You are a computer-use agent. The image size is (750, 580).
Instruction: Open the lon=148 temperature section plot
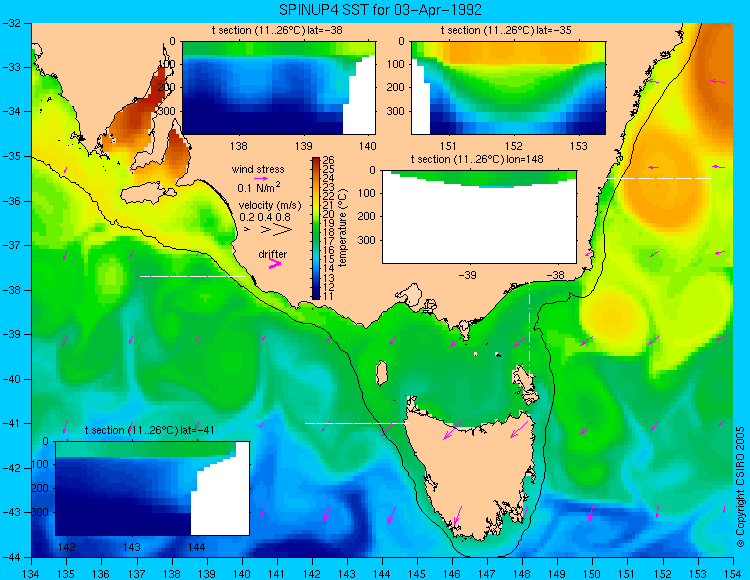pyautogui.click(x=479, y=217)
